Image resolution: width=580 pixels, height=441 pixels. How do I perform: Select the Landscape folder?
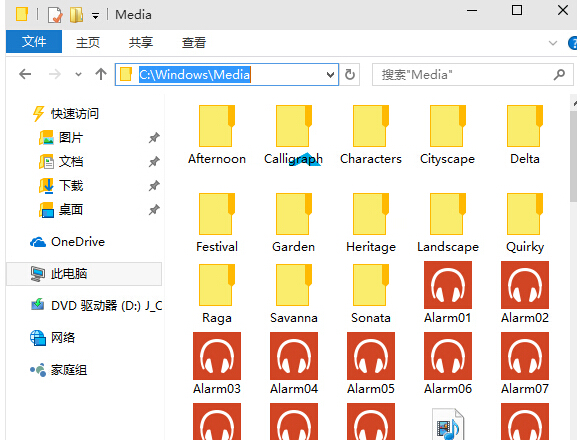coord(448,223)
